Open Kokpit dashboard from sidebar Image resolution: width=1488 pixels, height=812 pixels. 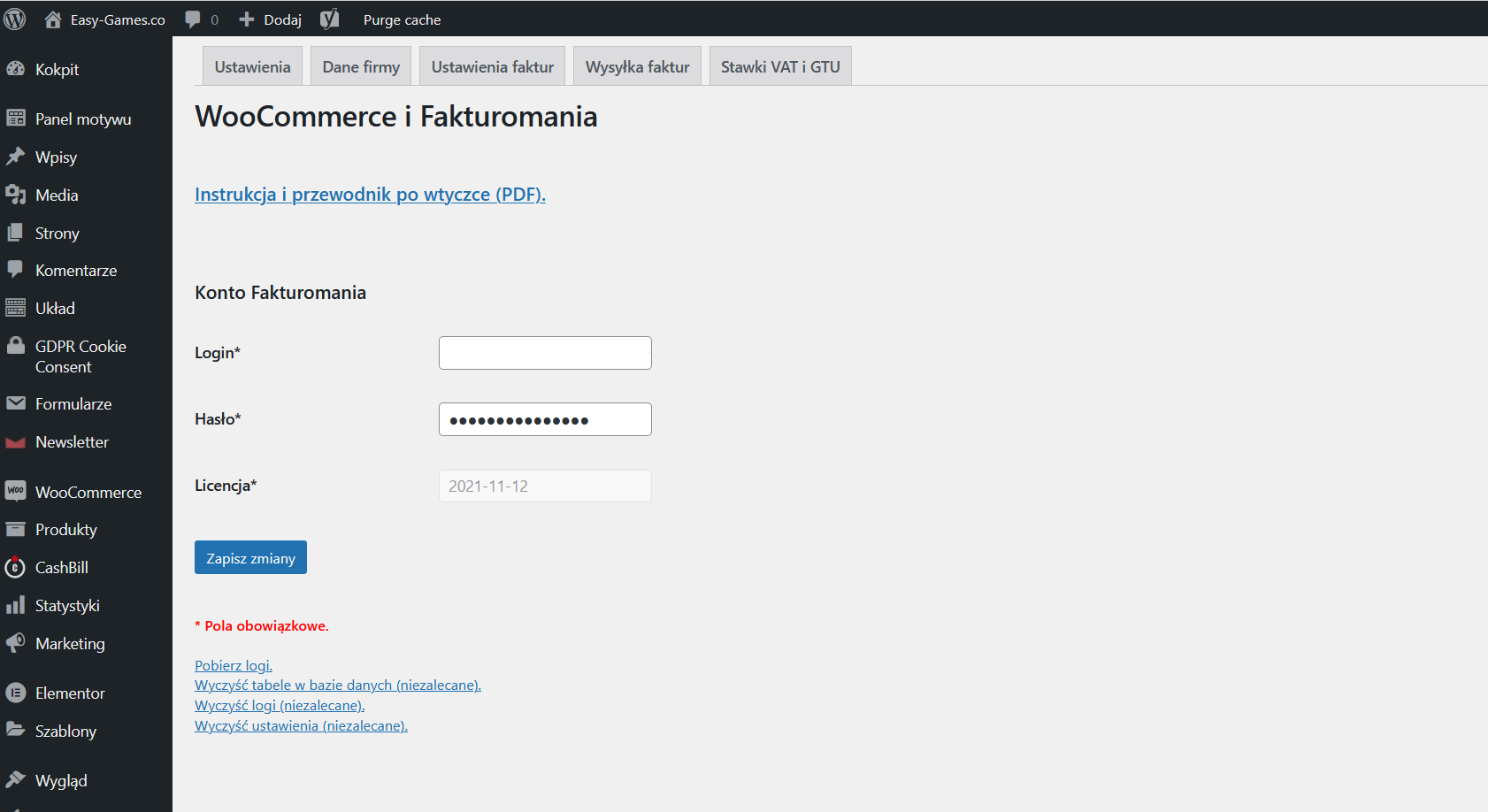tap(57, 70)
